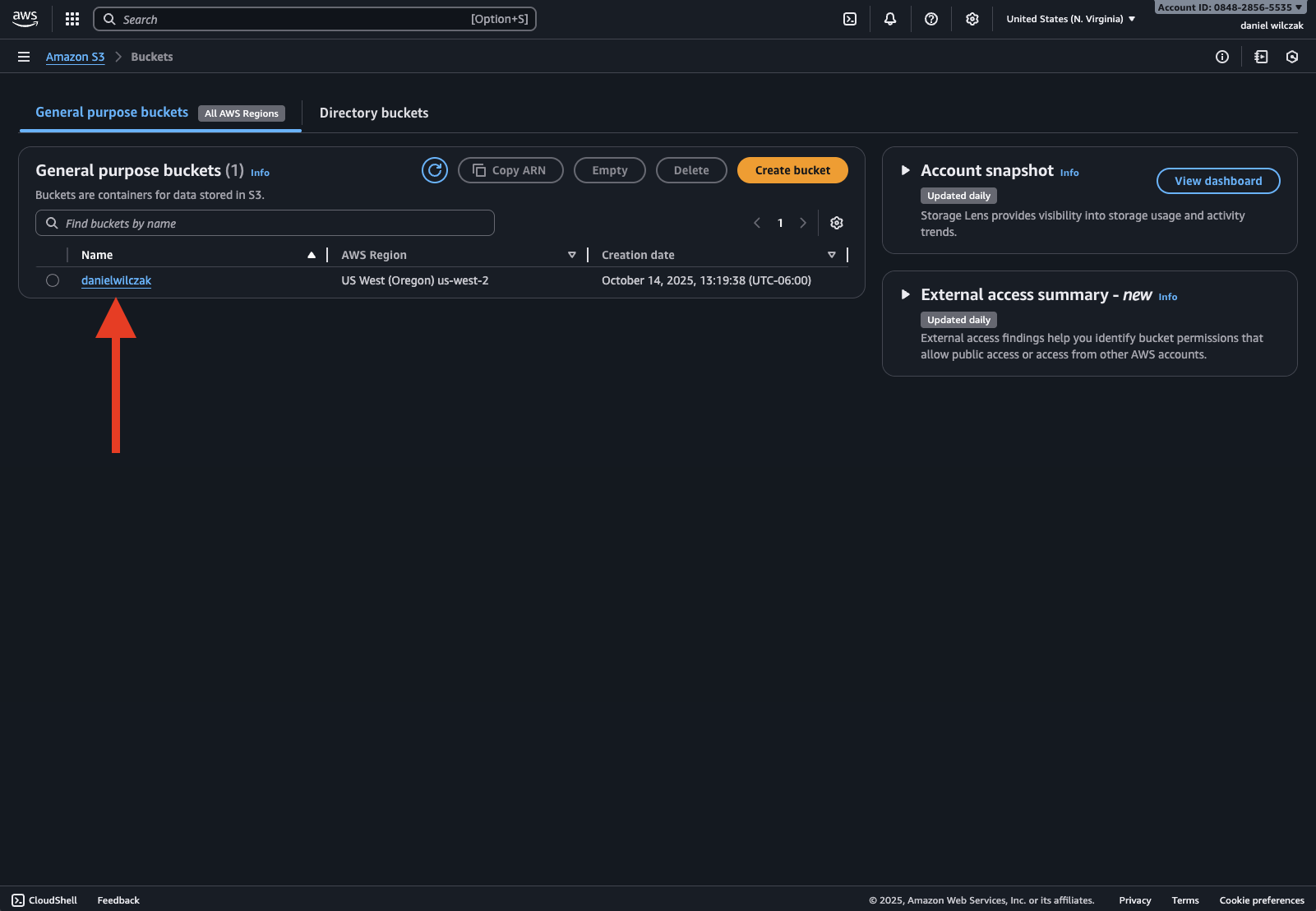Refresh the bucket list
1316x911 pixels.
click(x=435, y=170)
